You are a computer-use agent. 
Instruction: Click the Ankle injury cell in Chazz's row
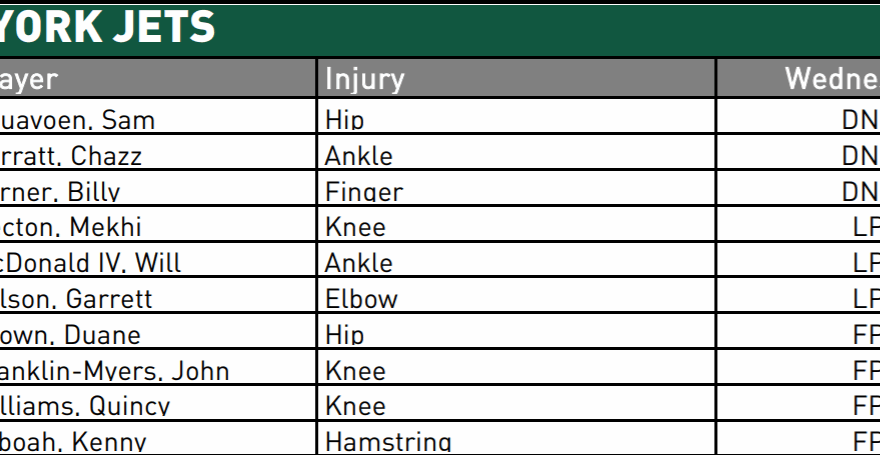tap(358, 157)
